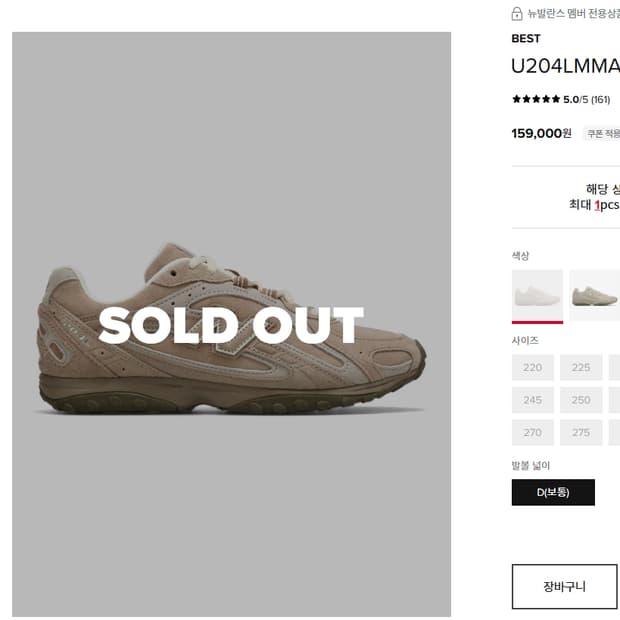Open the (161) reviews count link
Image resolution: width=620 pixels, height=620 pixels.
pos(600,99)
